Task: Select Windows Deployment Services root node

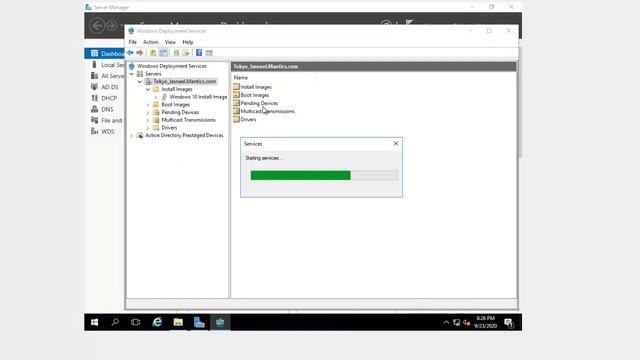Action: pyautogui.click(x=172, y=66)
